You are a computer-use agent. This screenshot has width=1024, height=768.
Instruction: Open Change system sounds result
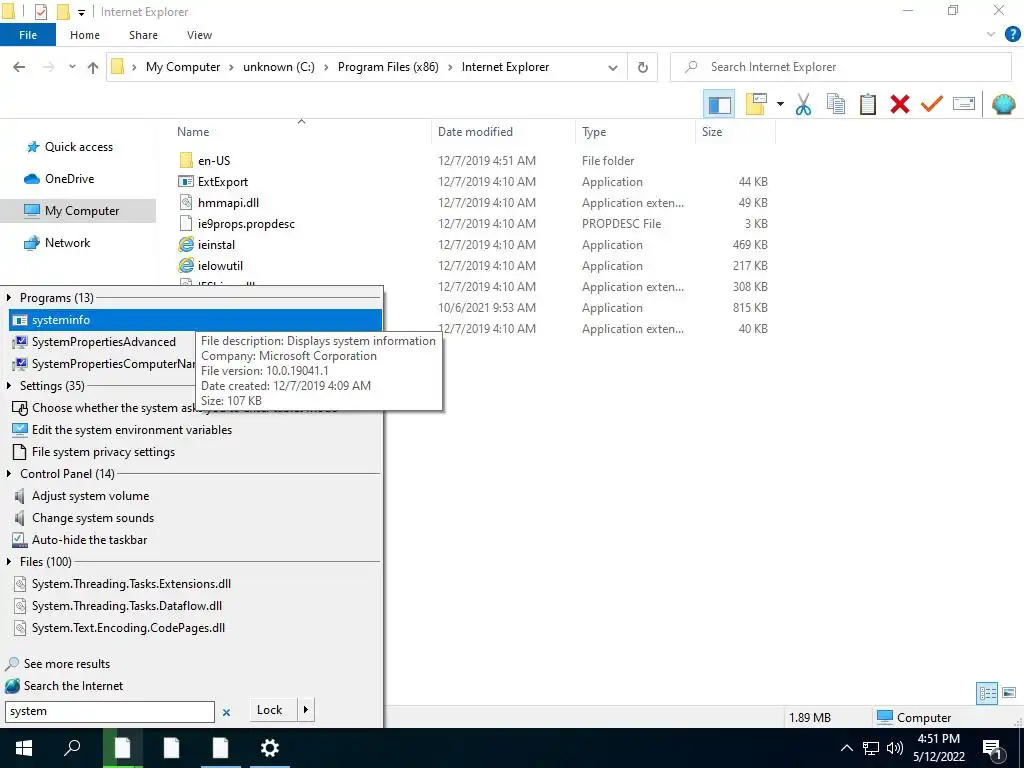[93, 518]
